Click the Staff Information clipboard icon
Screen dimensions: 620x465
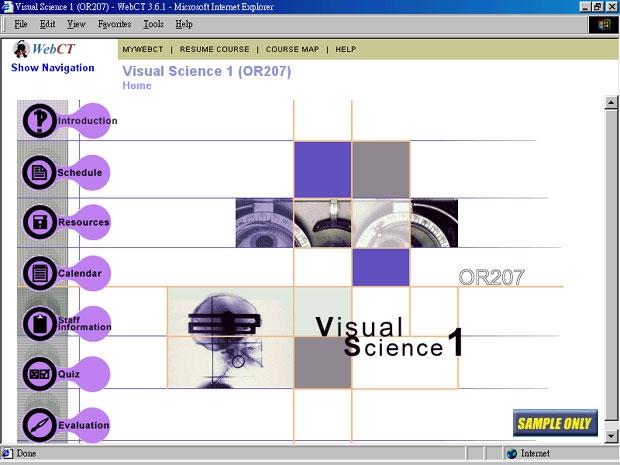(40, 323)
